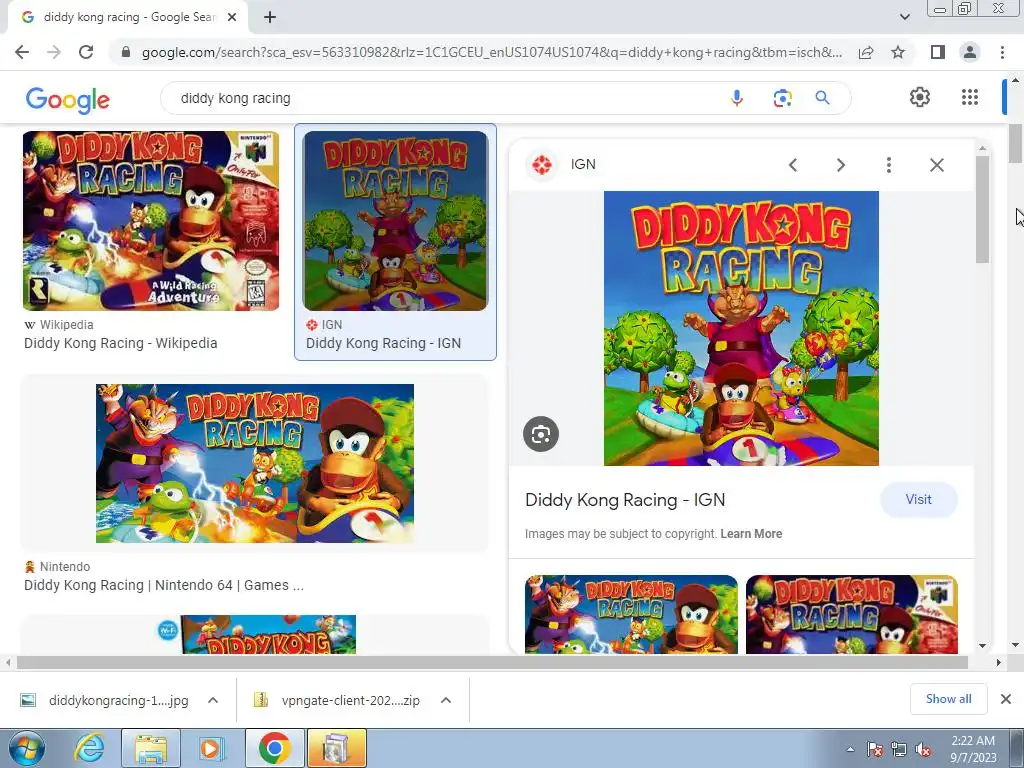The height and width of the screenshot is (768, 1024).
Task: Select the diddy kong racing tab
Action: tap(129, 18)
